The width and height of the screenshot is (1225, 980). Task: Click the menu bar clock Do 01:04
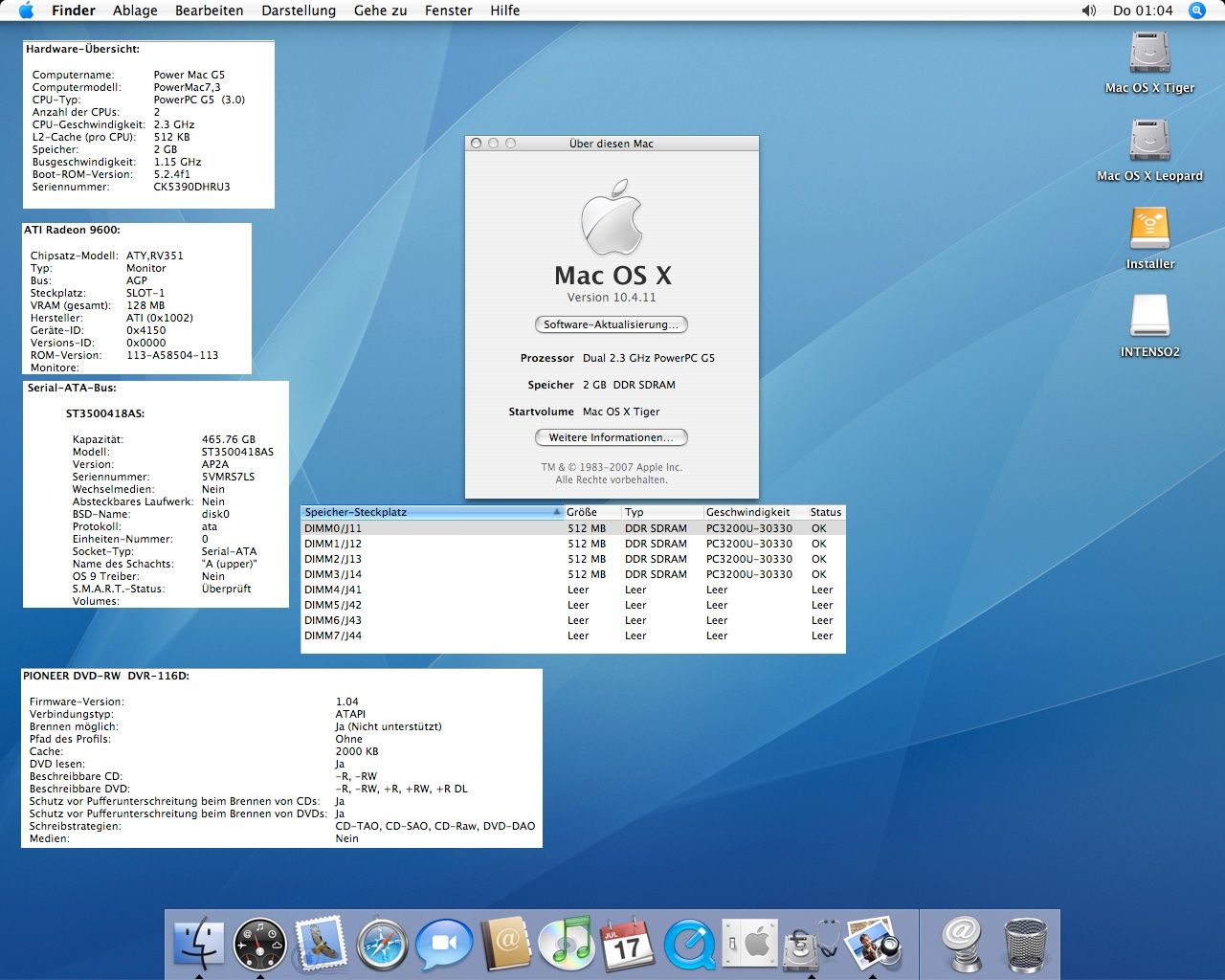[1143, 11]
